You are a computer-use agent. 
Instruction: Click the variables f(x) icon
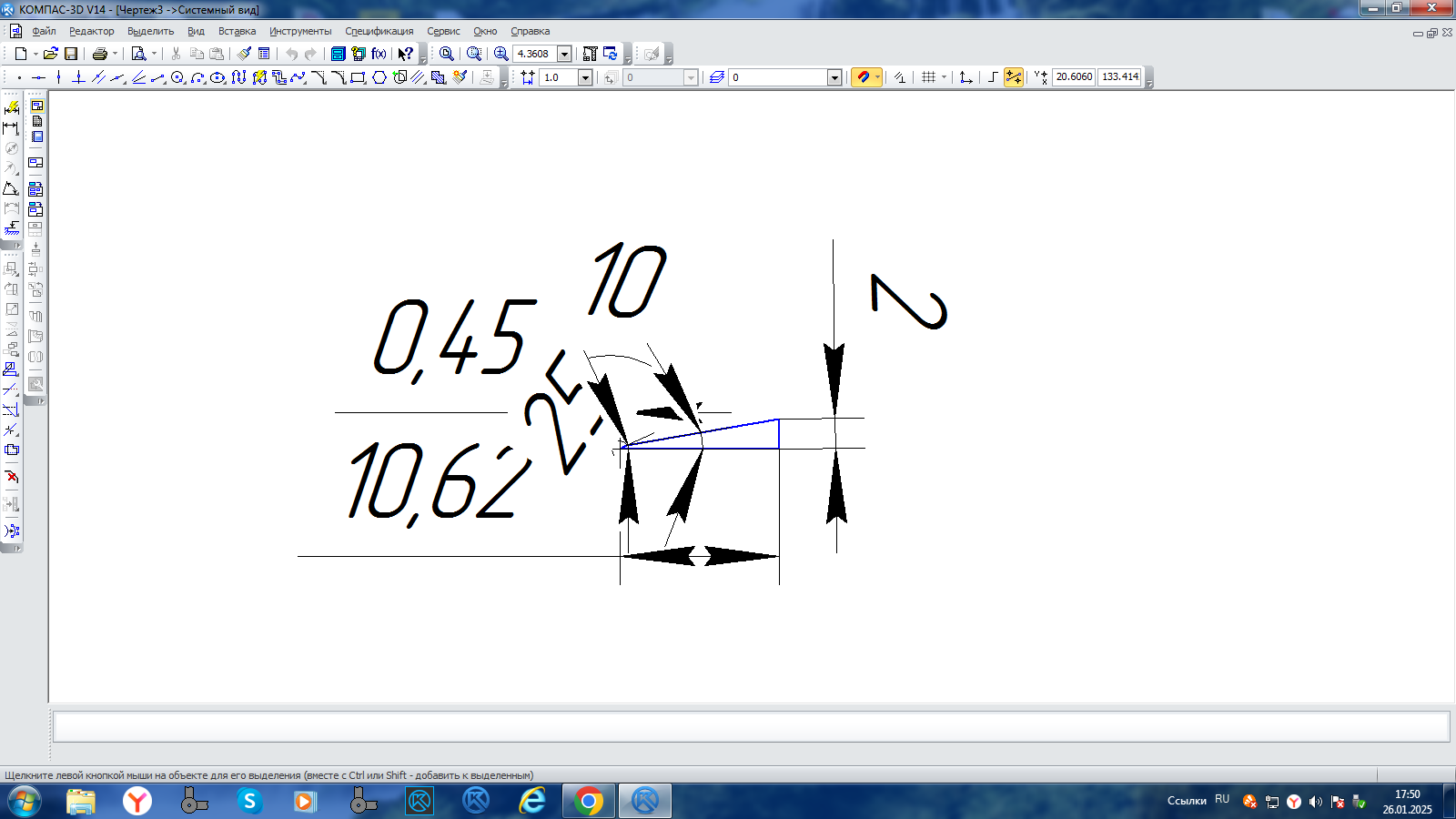(379, 54)
